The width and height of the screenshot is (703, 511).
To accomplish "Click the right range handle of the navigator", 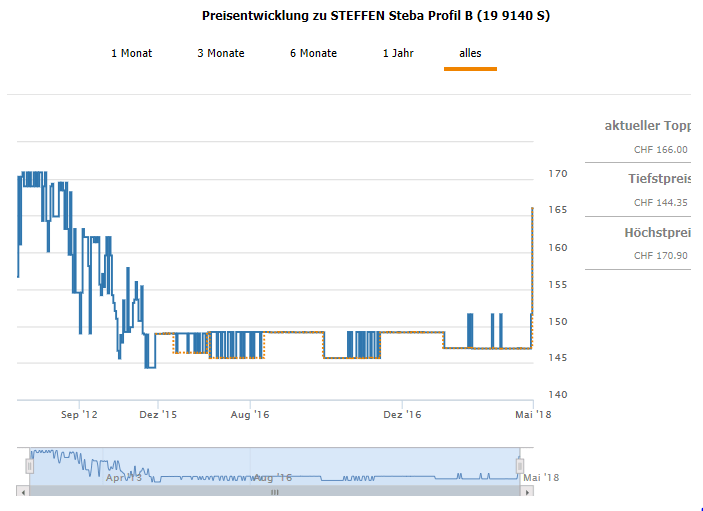I will (520, 466).
